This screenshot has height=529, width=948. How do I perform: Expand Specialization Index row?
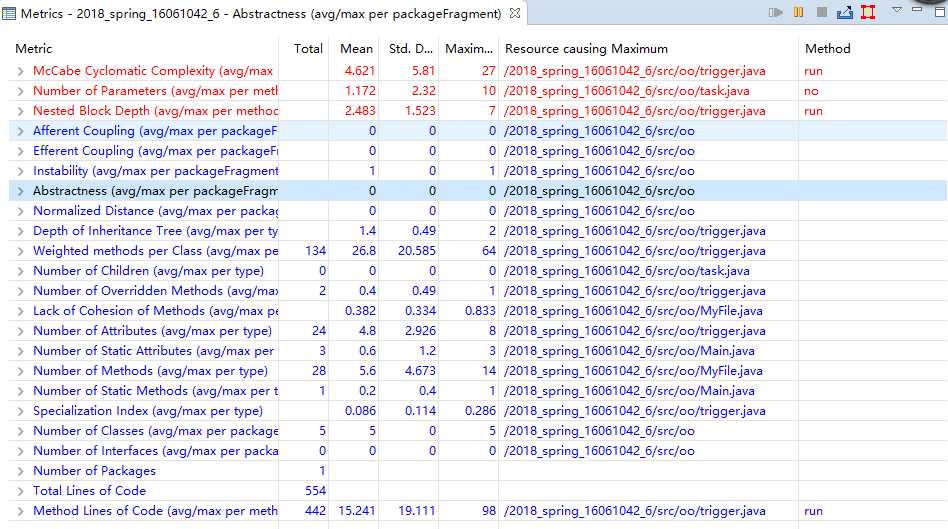tap(21, 411)
